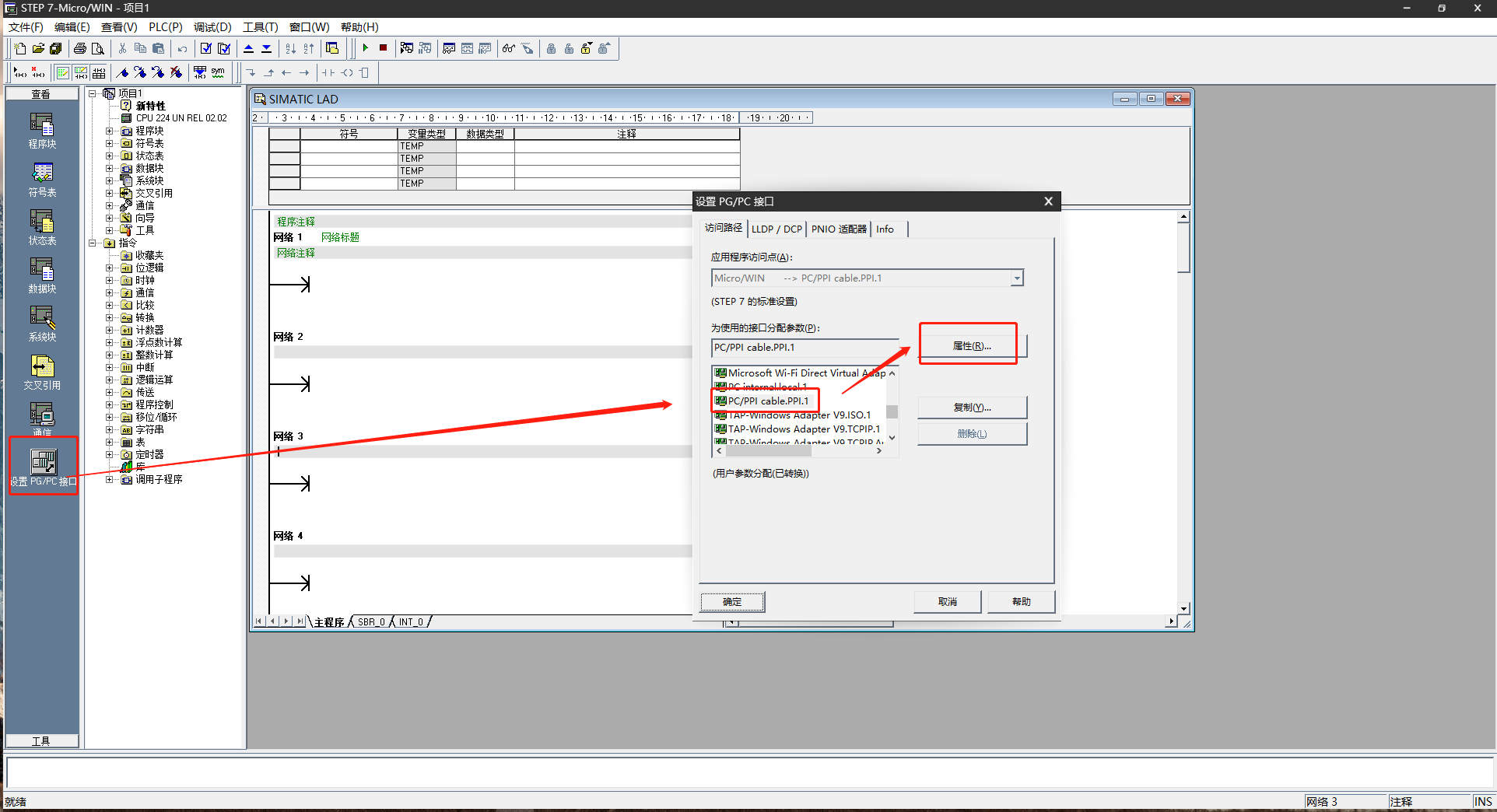Collapse the 指令 tree node

click(93, 243)
